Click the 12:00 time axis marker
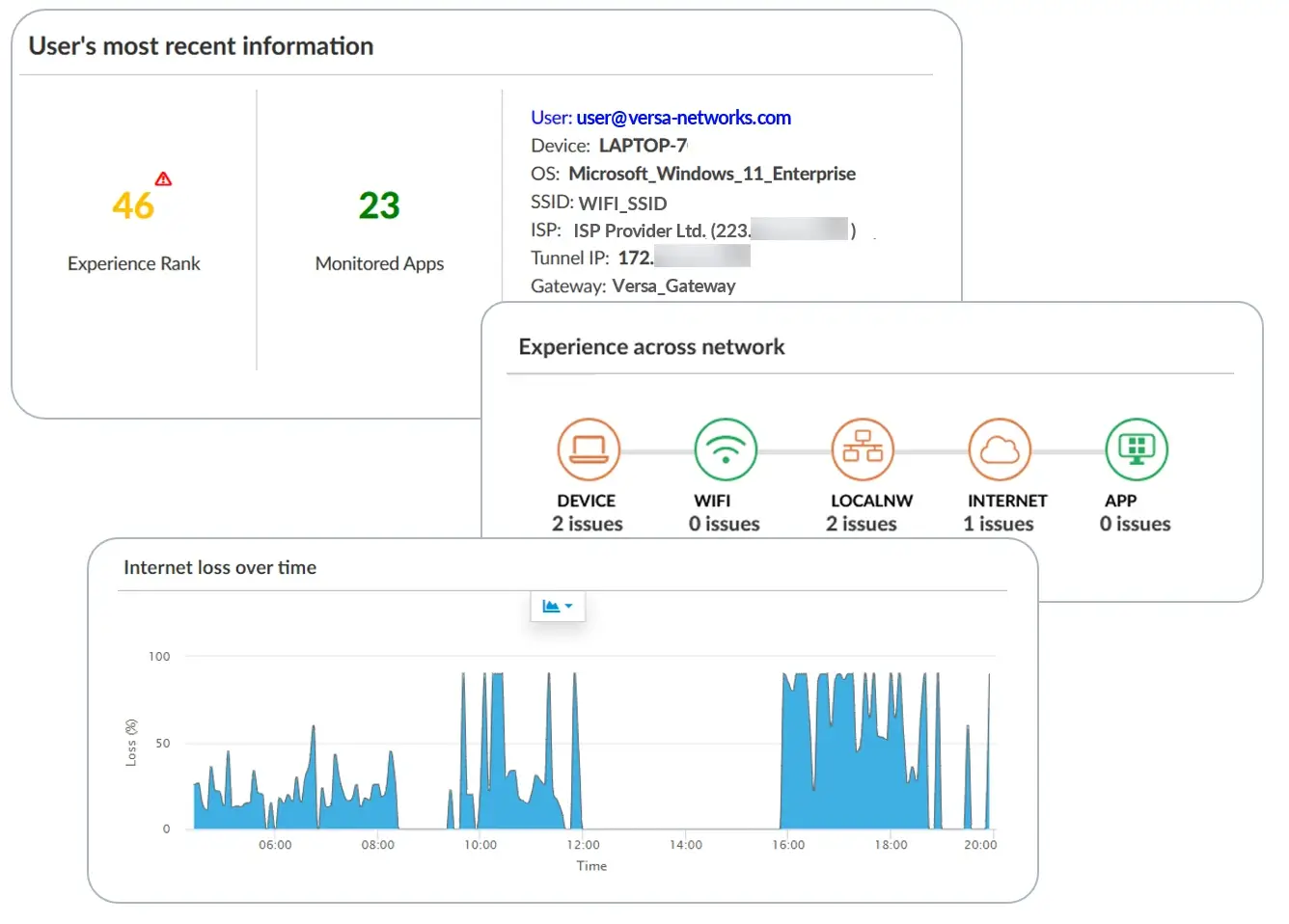The height and width of the screenshot is (924, 1289). click(583, 845)
